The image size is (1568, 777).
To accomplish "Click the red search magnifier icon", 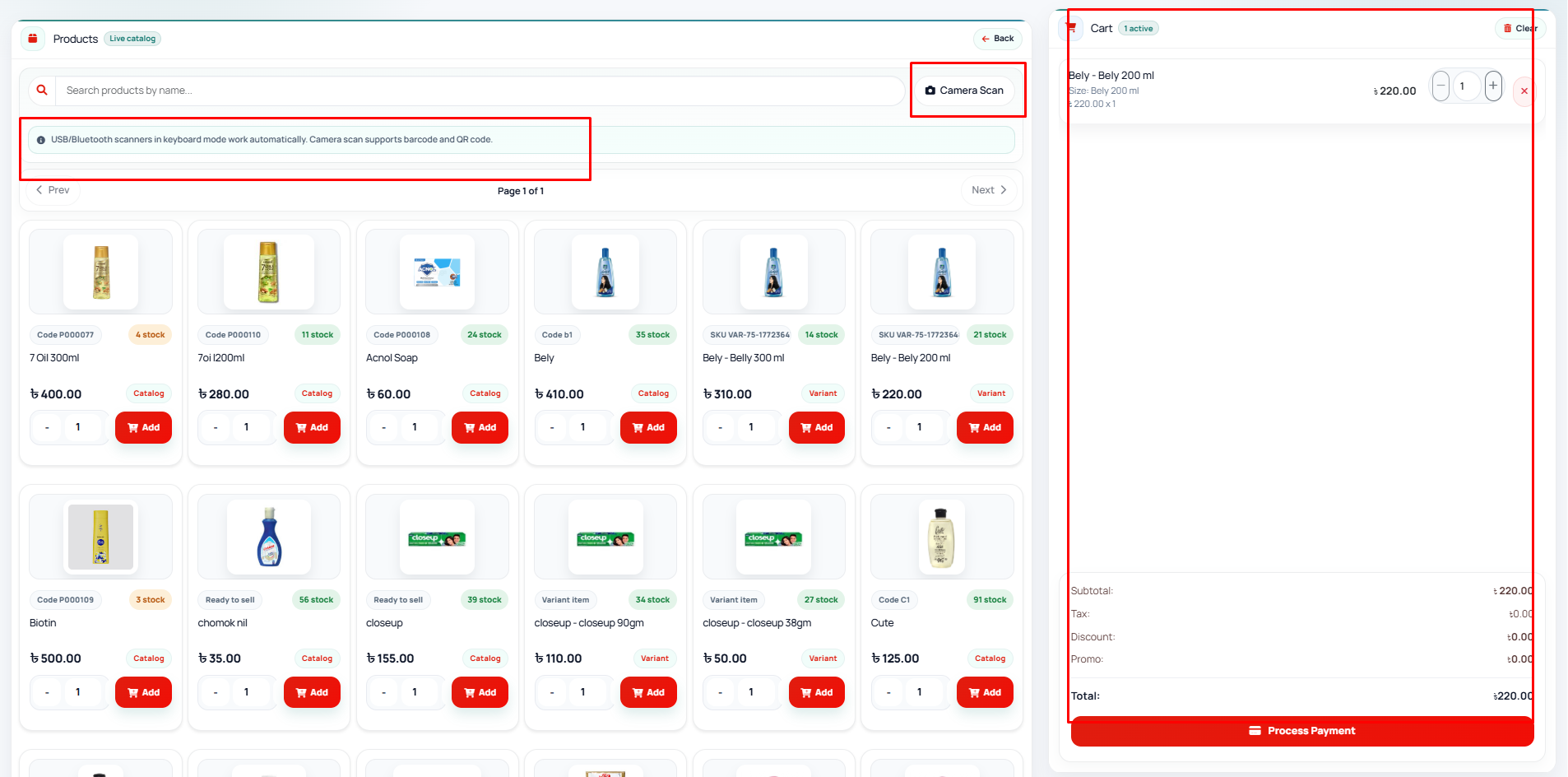I will [x=42, y=91].
